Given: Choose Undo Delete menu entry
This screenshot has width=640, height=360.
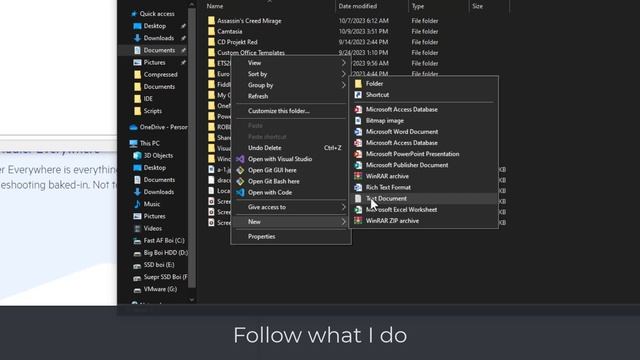Looking at the screenshot, I should click(291, 148).
